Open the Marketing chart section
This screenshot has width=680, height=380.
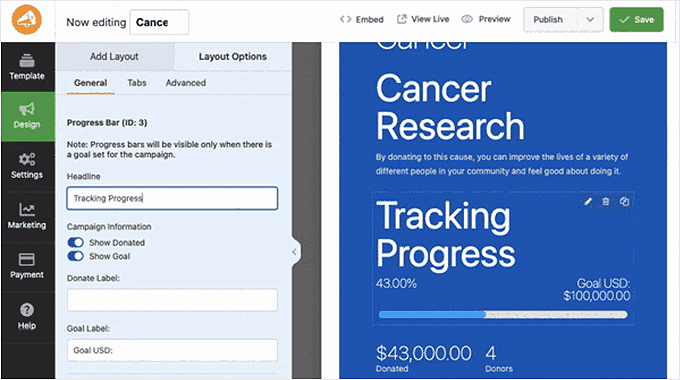coord(27,216)
